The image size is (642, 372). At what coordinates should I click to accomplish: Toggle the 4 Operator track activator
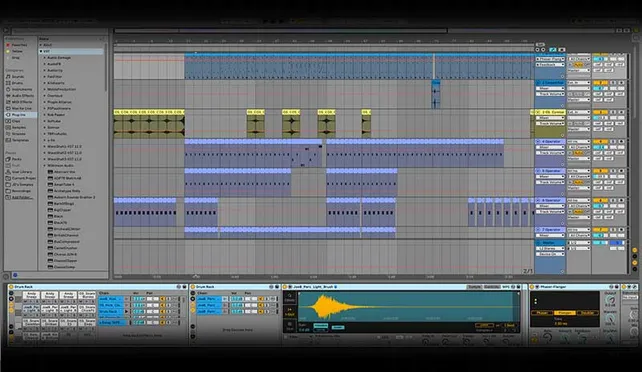(x=600, y=142)
